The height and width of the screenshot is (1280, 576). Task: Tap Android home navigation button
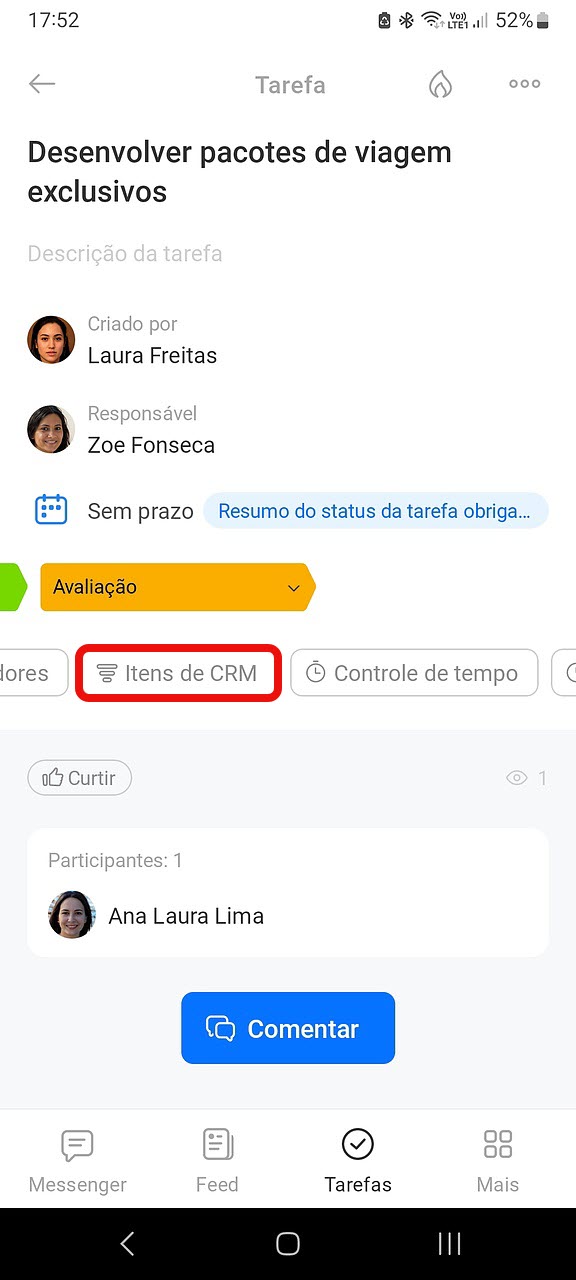(288, 1243)
